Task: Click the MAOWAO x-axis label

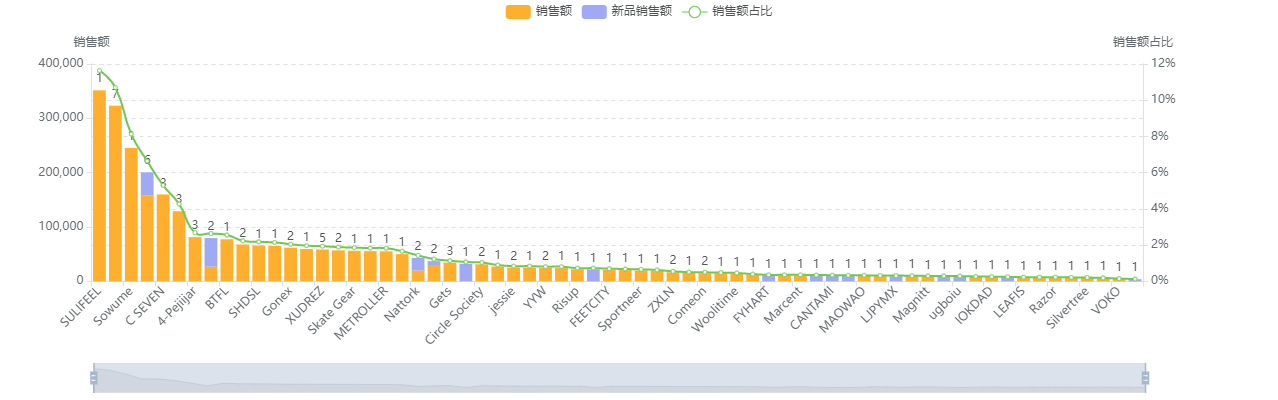Action: 844,309
